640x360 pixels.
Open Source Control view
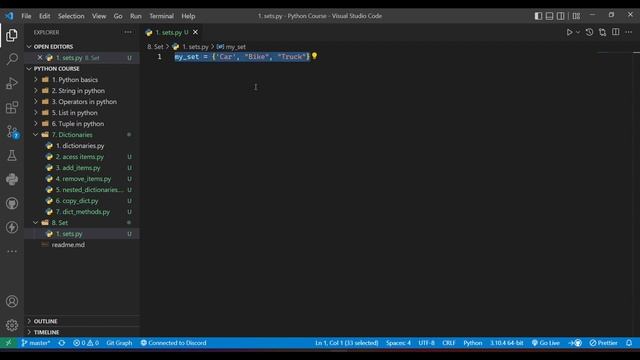coord(12,131)
